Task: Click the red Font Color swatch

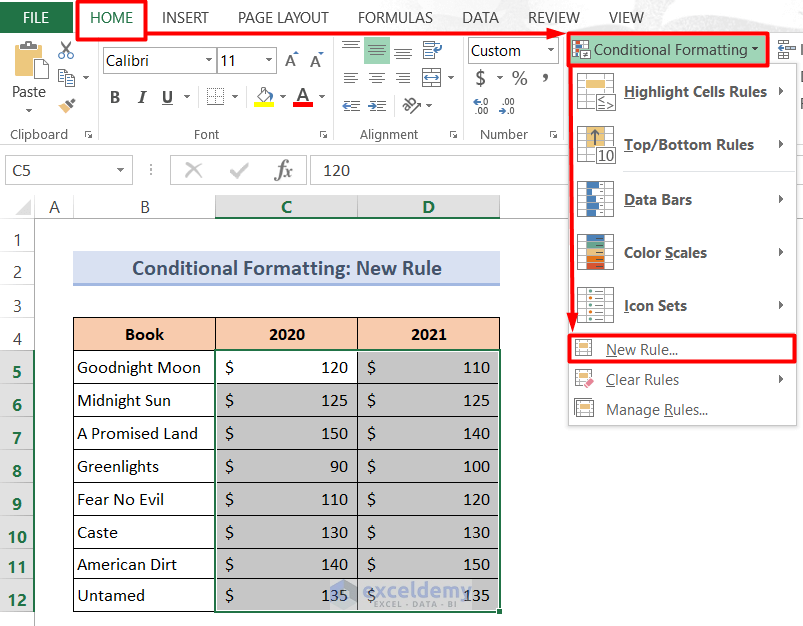Action: (301, 104)
